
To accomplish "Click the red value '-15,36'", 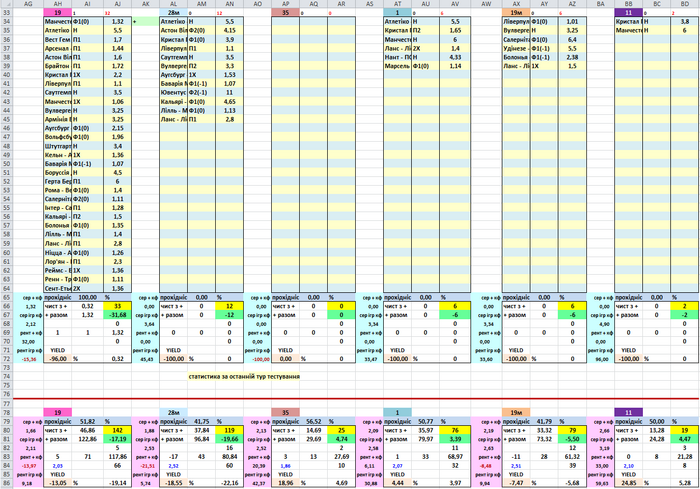I will (29, 359).
